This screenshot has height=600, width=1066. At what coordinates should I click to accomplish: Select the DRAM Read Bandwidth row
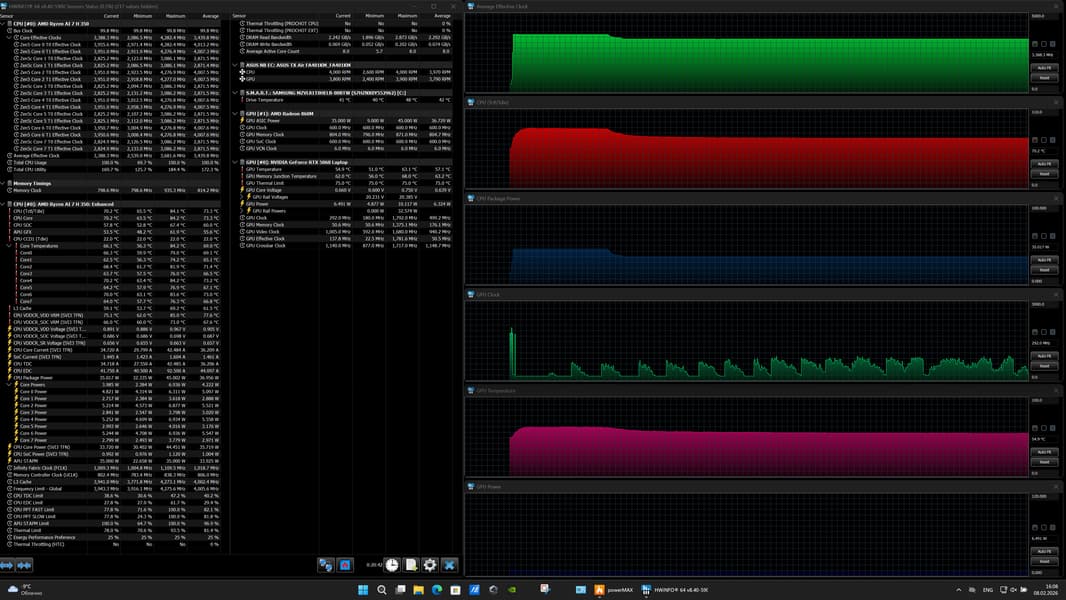point(343,37)
